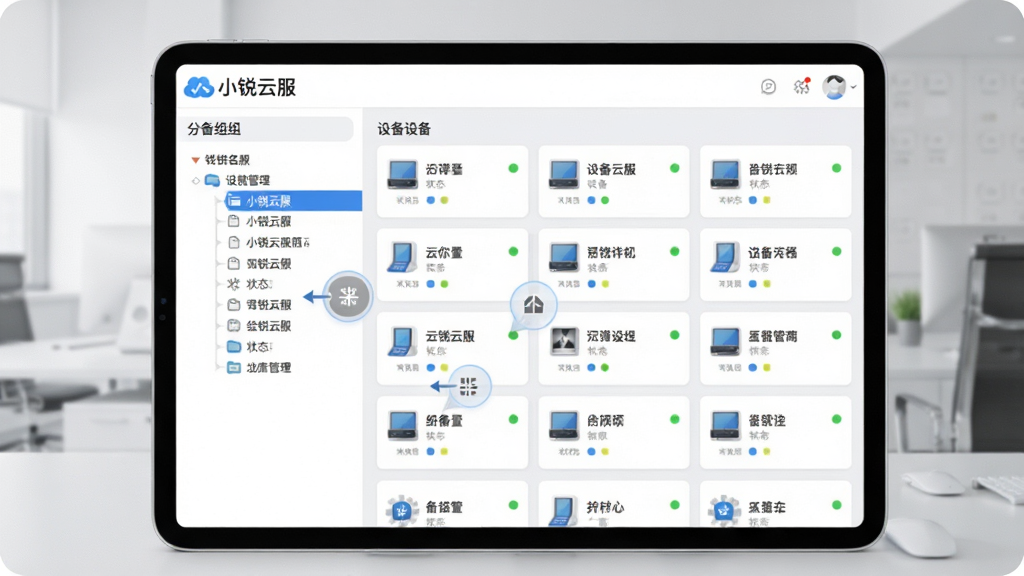The height and width of the screenshot is (576, 1024).
Task: Select the 状态 row with gear icon
Action: [249, 284]
